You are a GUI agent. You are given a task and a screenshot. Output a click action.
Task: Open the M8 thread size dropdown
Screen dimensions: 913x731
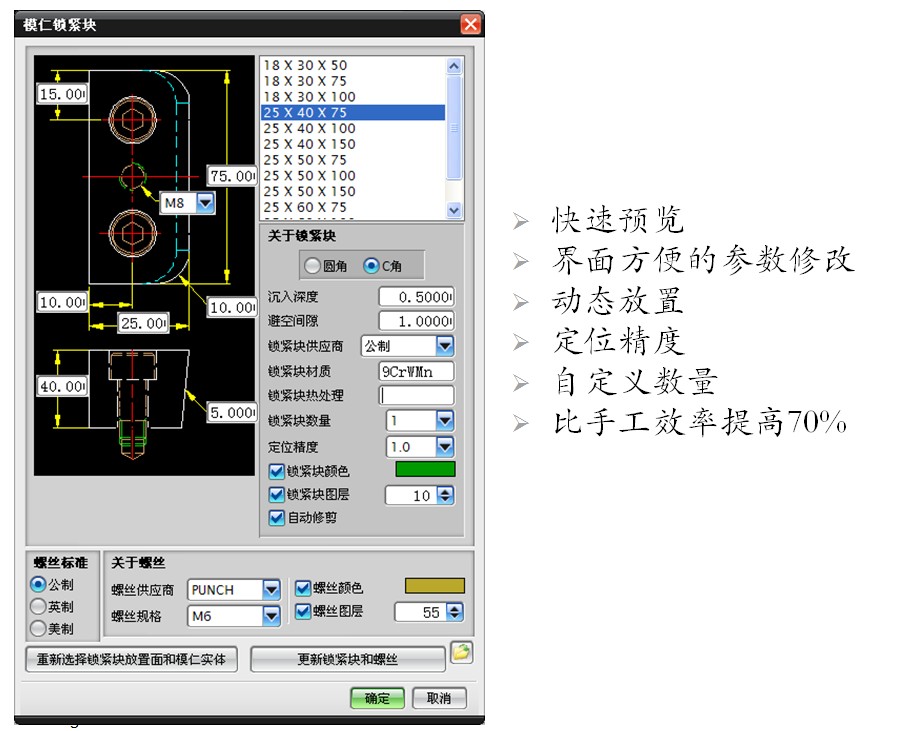[x=205, y=203]
